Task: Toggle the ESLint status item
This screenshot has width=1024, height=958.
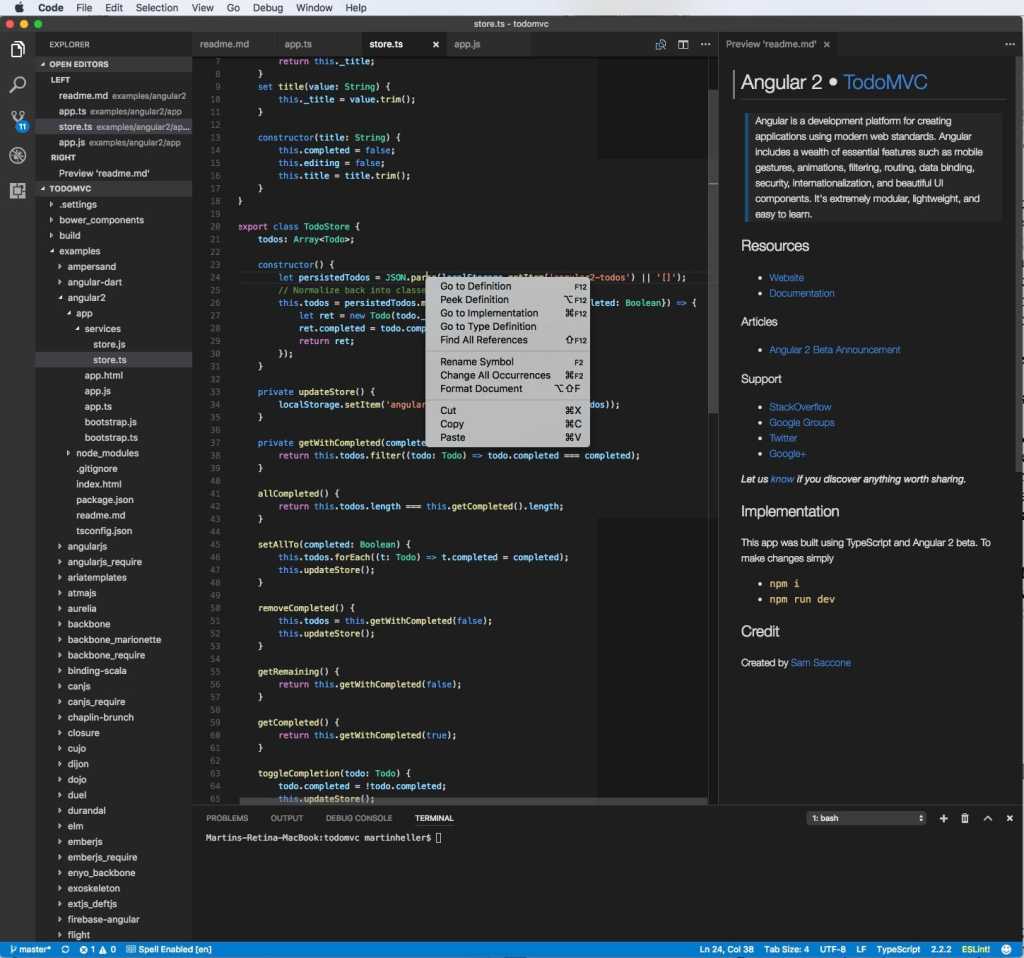Action: (x=975, y=949)
